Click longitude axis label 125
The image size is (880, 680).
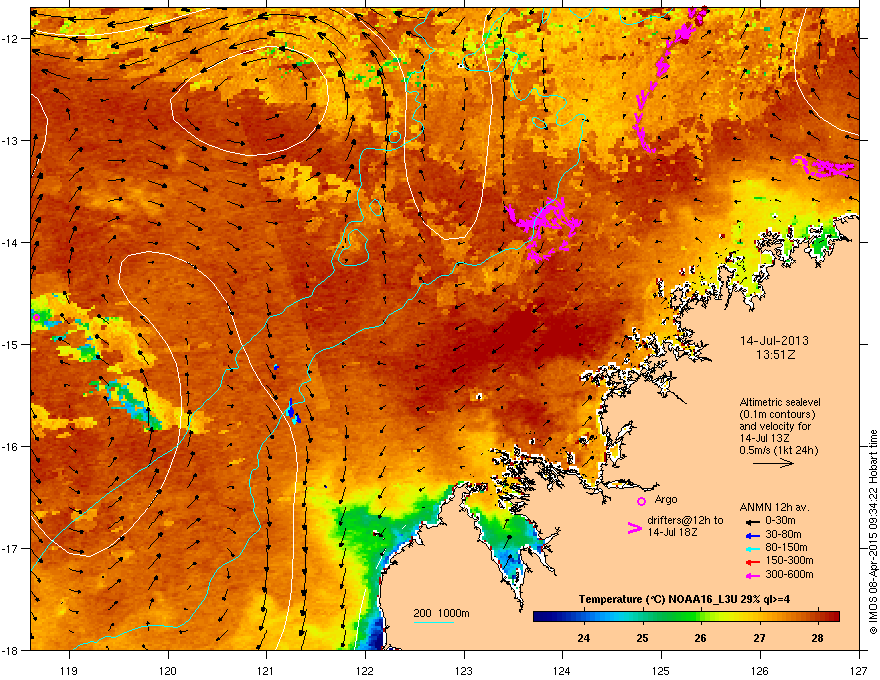pyautogui.click(x=661, y=670)
